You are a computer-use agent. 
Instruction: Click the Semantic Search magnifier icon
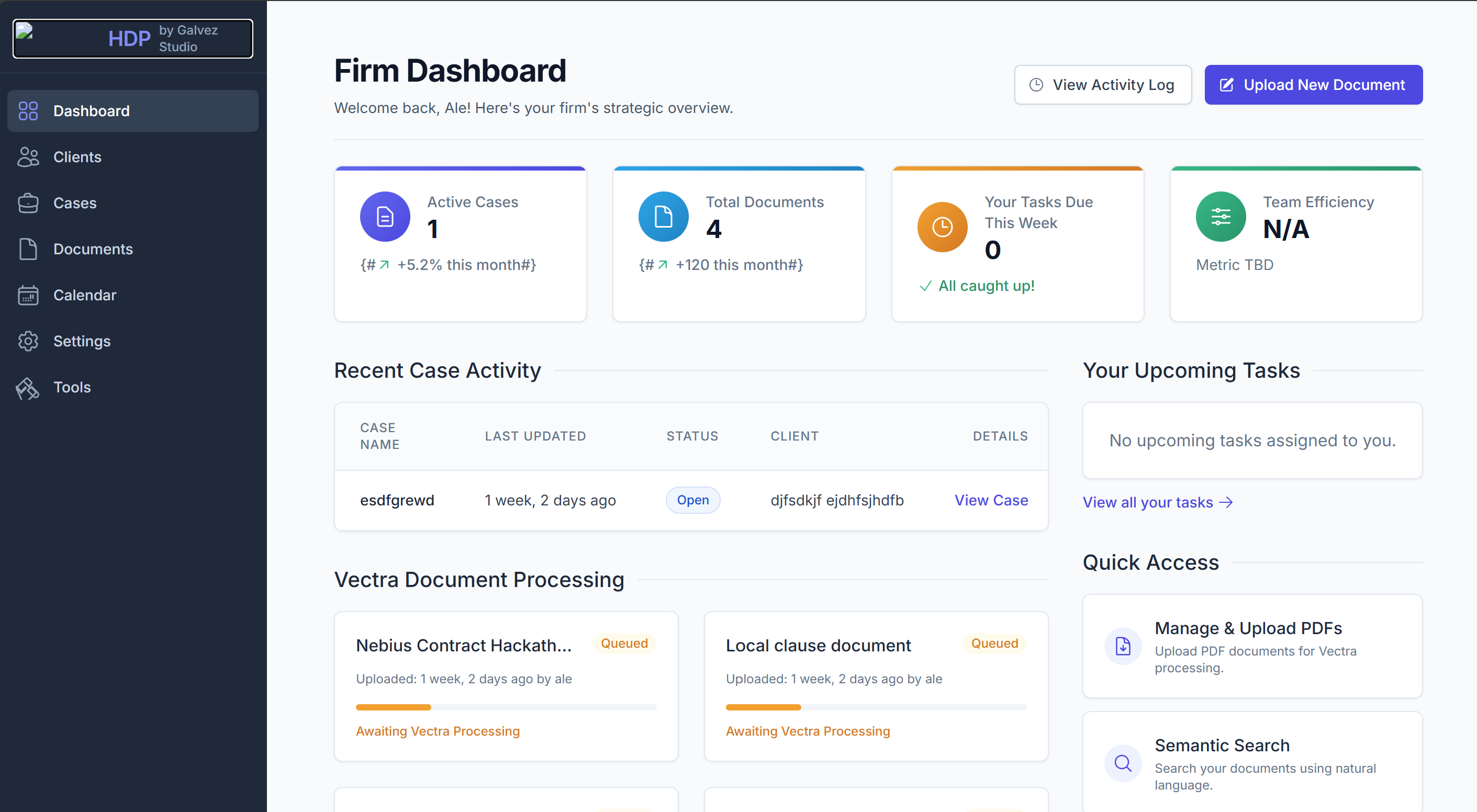(1123, 763)
